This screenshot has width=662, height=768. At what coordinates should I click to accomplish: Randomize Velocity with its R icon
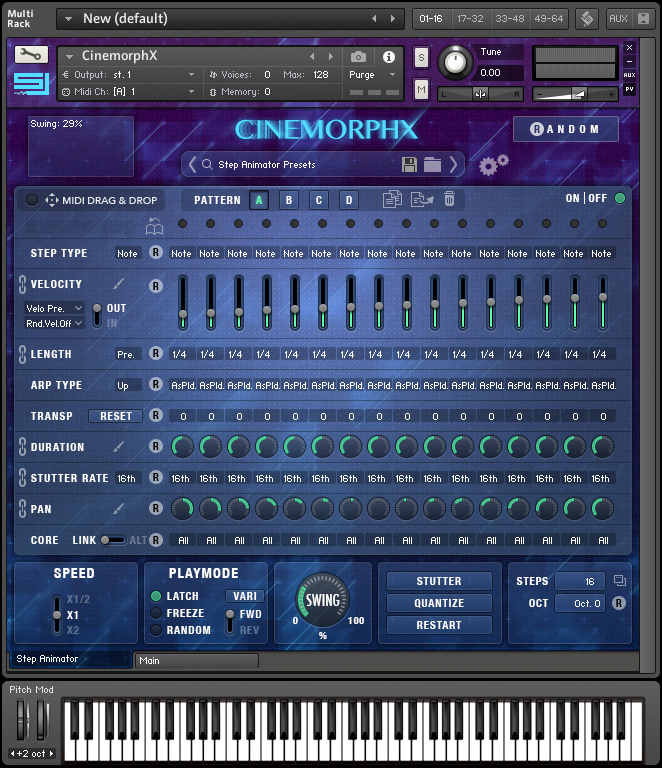[156, 286]
